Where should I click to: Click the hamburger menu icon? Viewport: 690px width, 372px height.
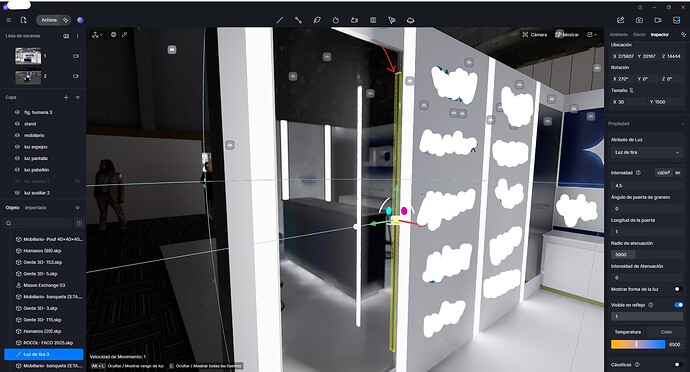pos(8,20)
